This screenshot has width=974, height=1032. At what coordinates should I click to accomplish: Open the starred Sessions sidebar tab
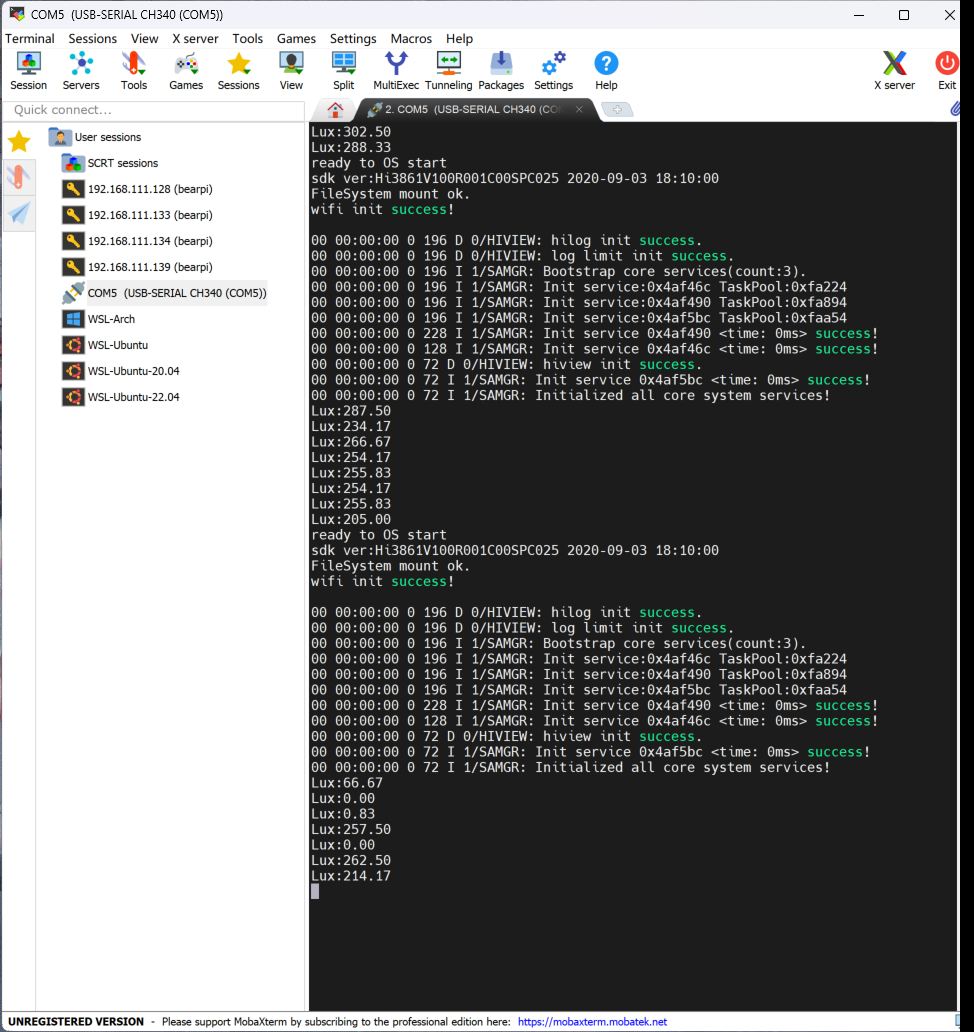(19, 141)
